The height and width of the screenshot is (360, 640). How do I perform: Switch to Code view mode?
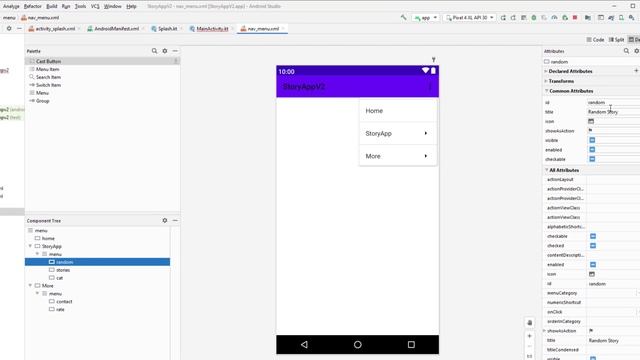[595, 40]
